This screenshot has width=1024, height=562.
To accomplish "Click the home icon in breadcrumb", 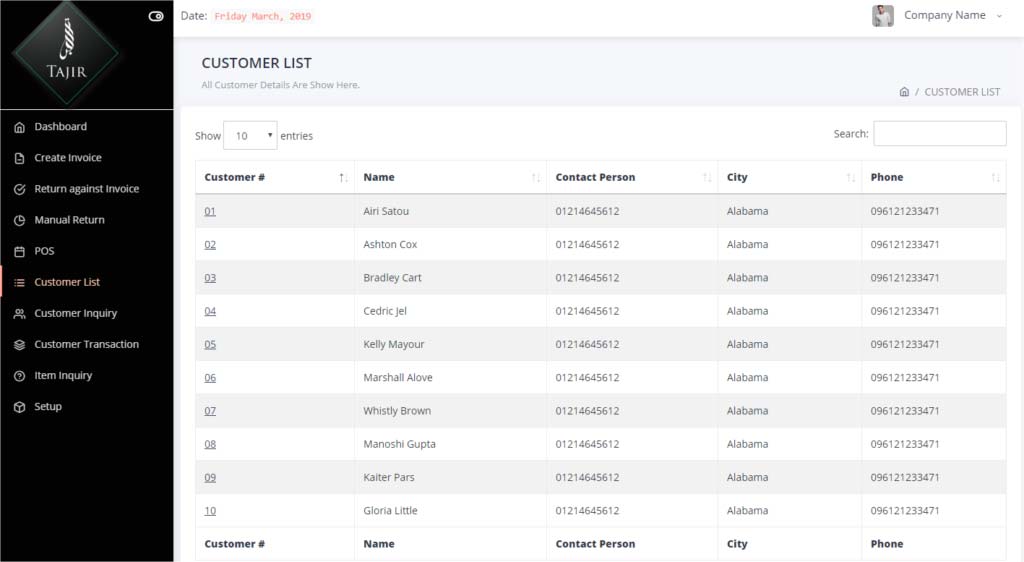I will click(x=904, y=91).
